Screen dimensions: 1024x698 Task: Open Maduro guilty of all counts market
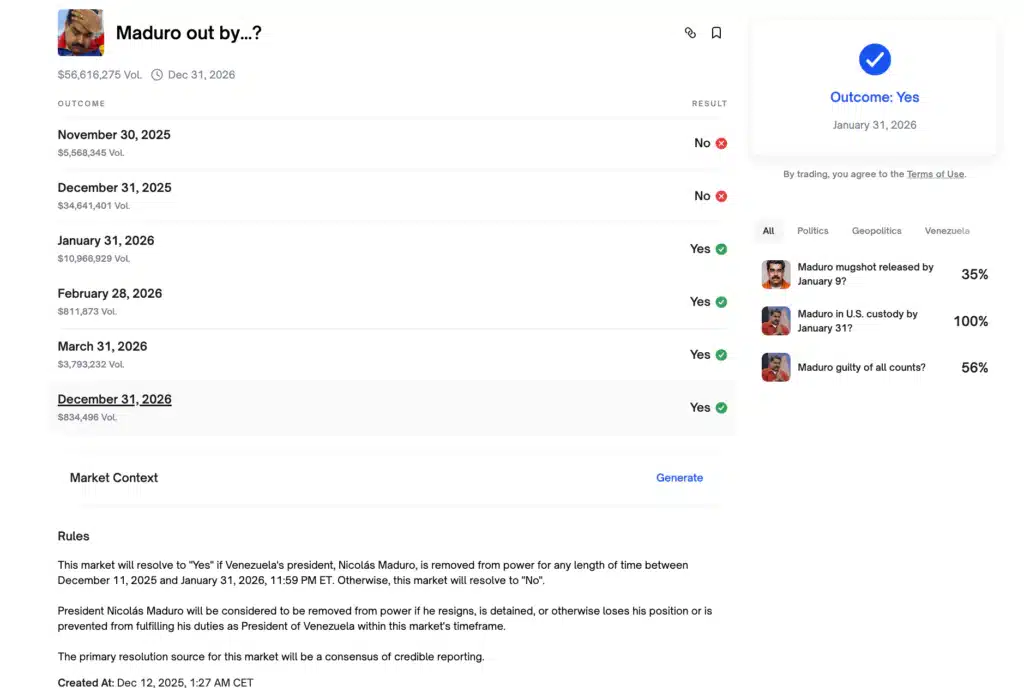pos(861,367)
